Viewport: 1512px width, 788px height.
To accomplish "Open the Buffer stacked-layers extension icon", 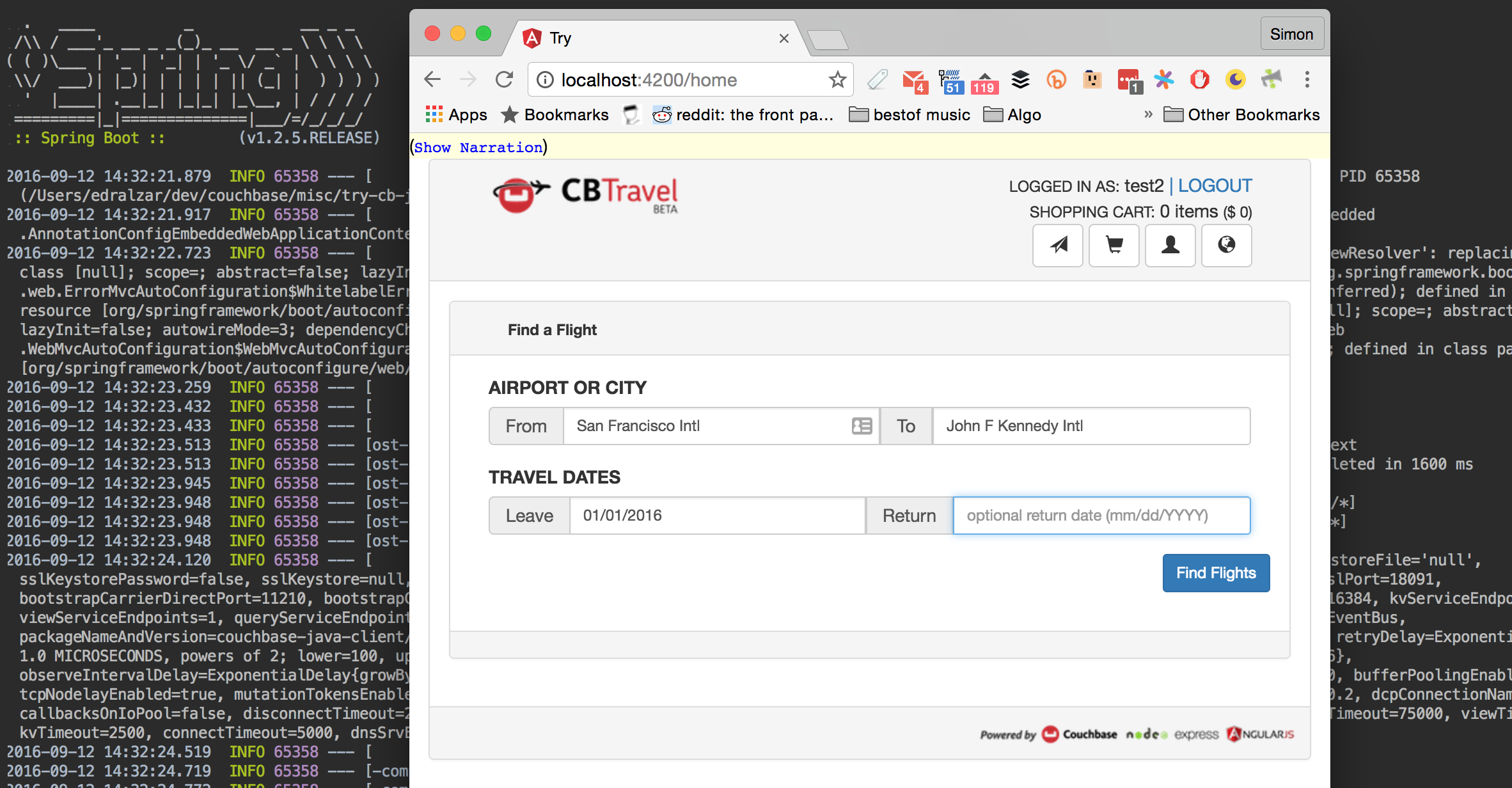I will pyautogui.click(x=1021, y=80).
